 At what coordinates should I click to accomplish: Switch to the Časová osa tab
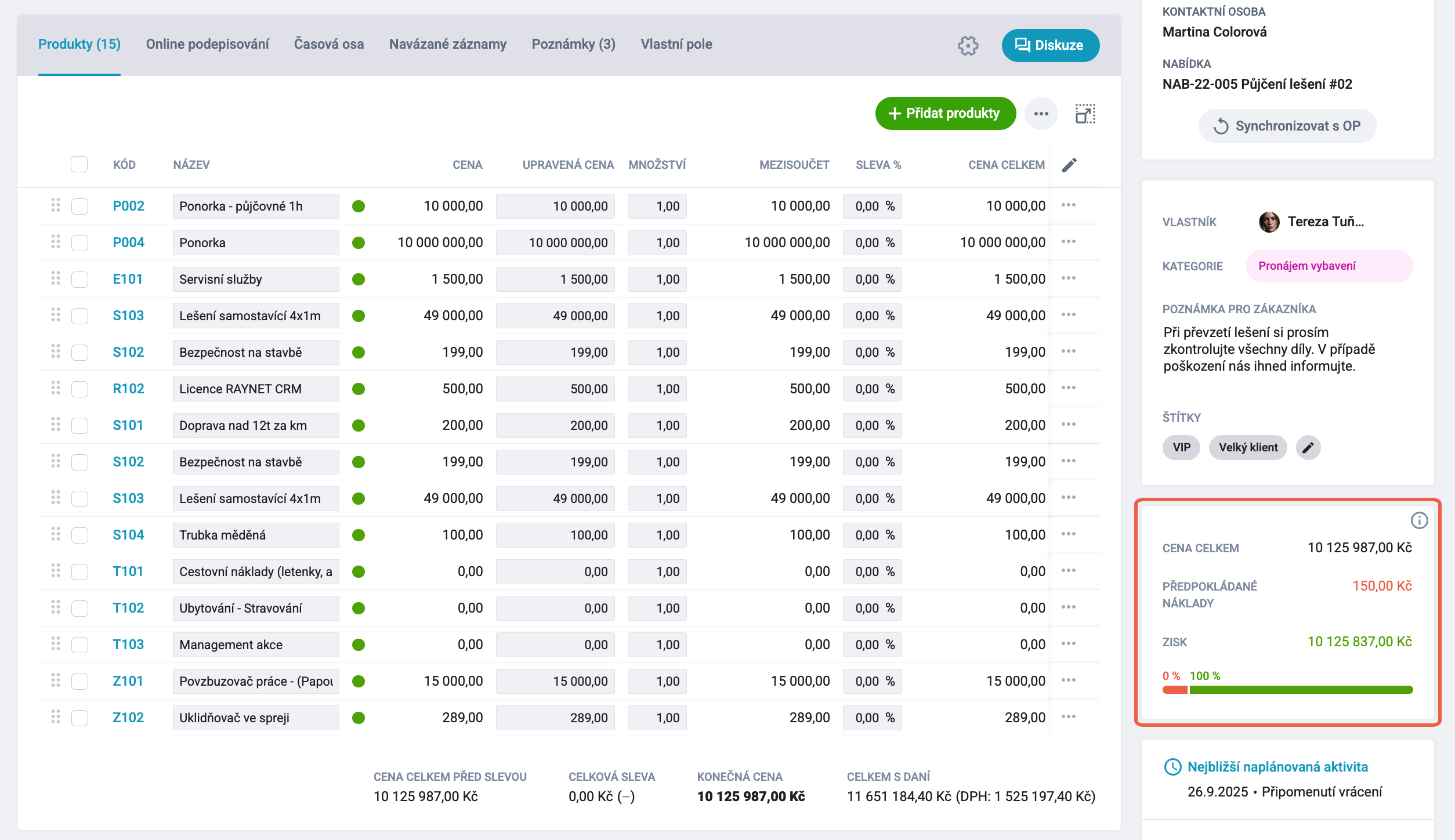click(329, 44)
